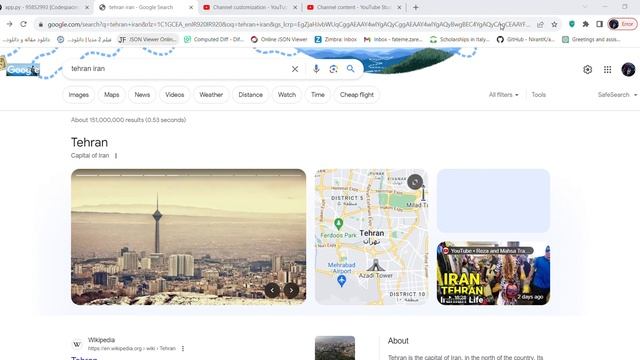Viewport: 640px width, 360px height.
Task: Open a new browser tab
Action: pos(416,7)
